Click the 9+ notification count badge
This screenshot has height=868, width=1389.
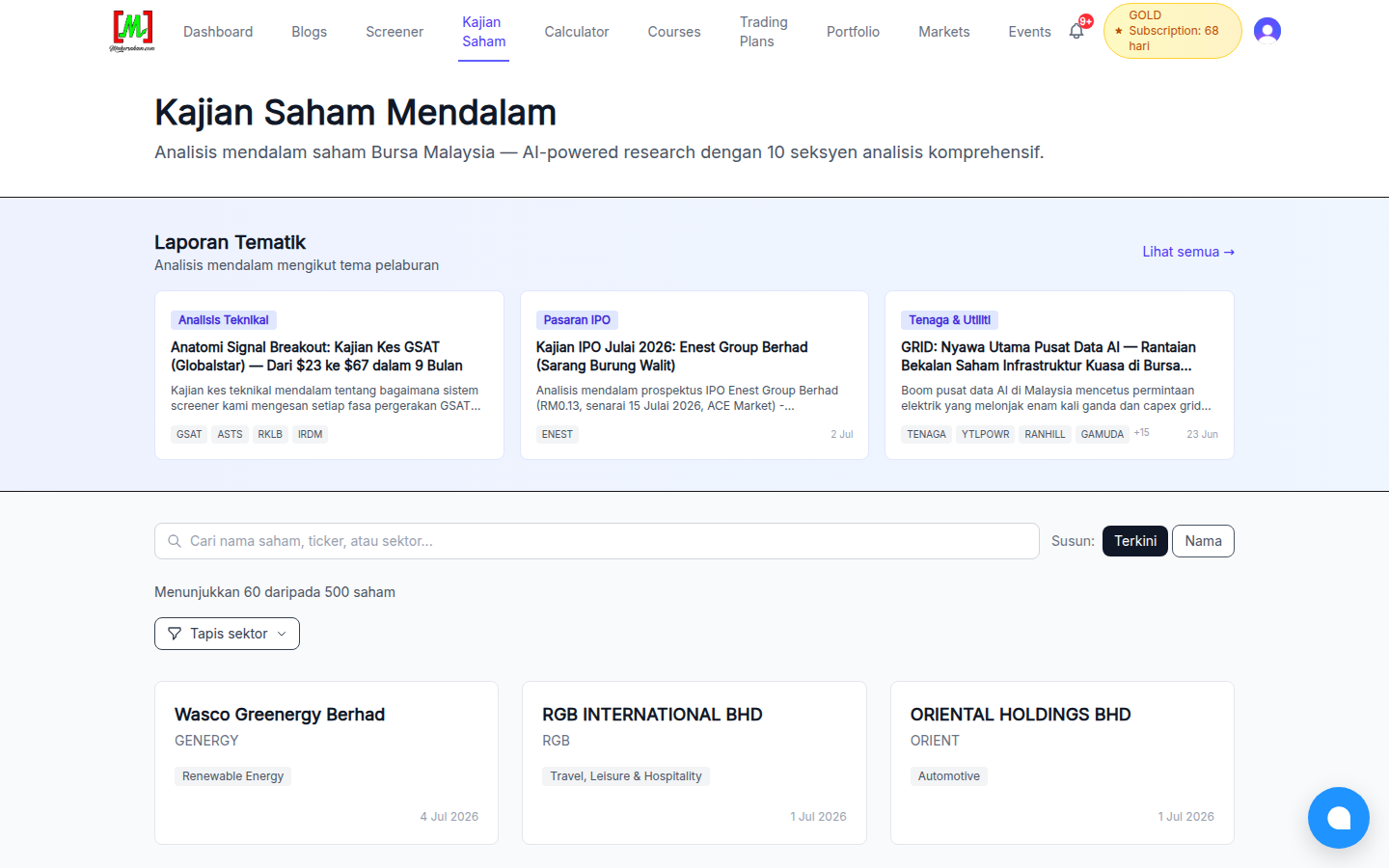(x=1086, y=21)
